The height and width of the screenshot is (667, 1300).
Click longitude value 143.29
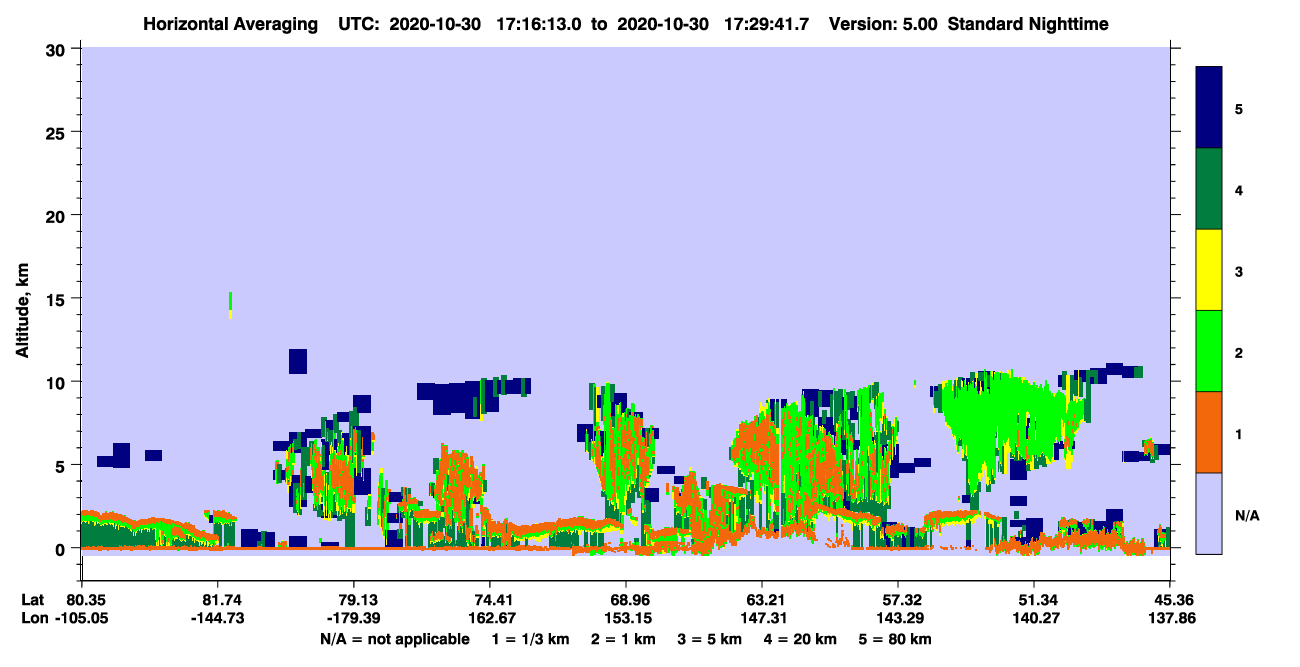point(898,618)
